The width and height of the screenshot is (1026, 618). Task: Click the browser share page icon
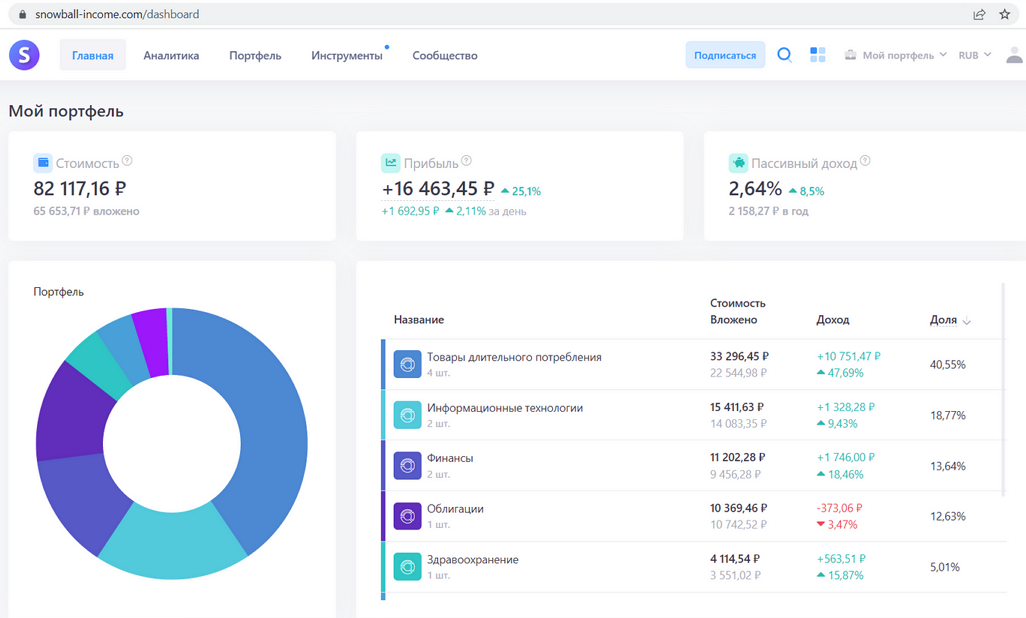[x=979, y=14]
